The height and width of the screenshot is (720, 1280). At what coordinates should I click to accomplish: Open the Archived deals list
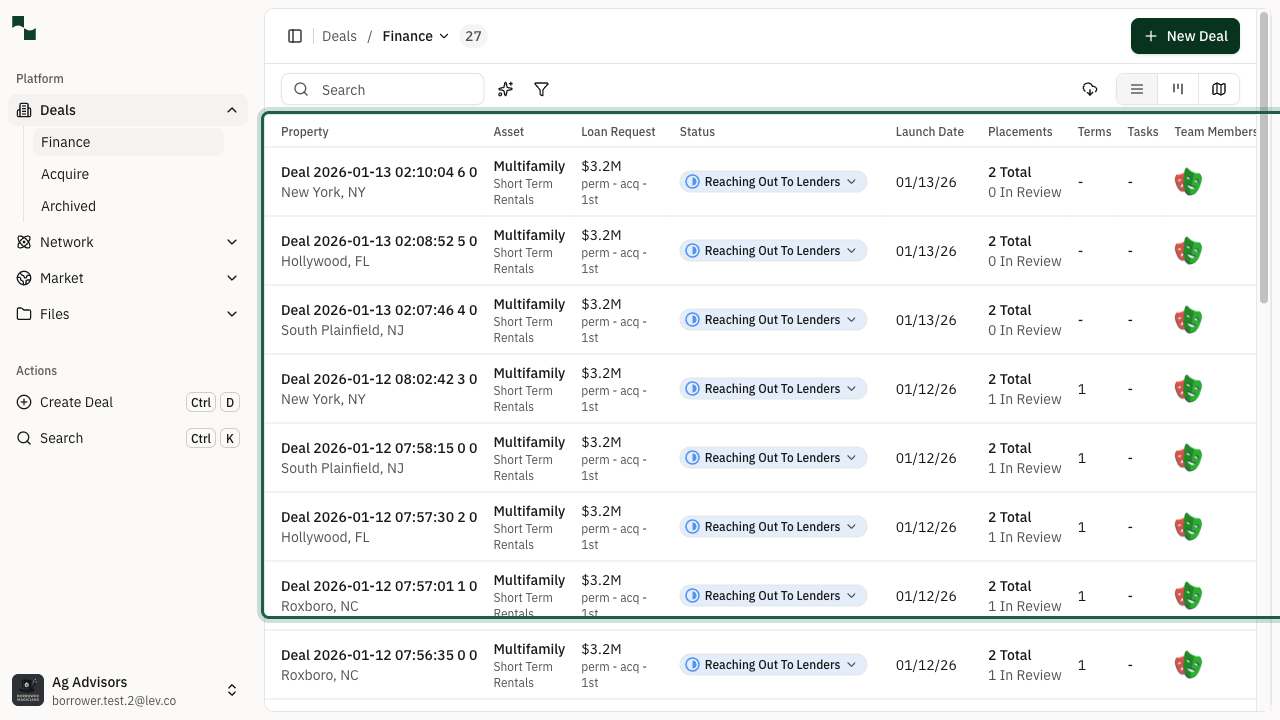(68, 206)
